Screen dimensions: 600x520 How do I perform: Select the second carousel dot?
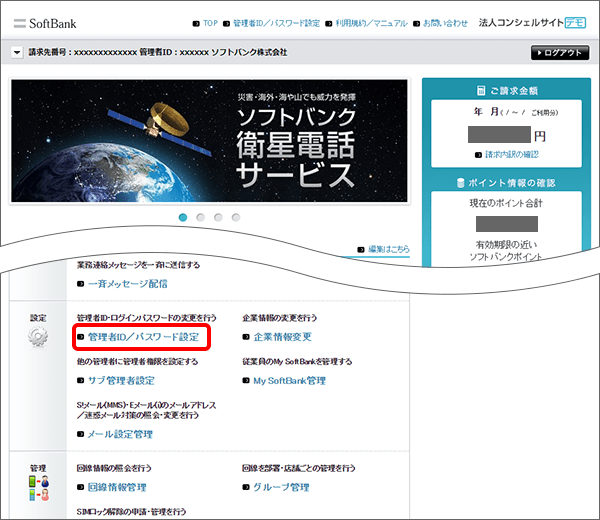201,217
